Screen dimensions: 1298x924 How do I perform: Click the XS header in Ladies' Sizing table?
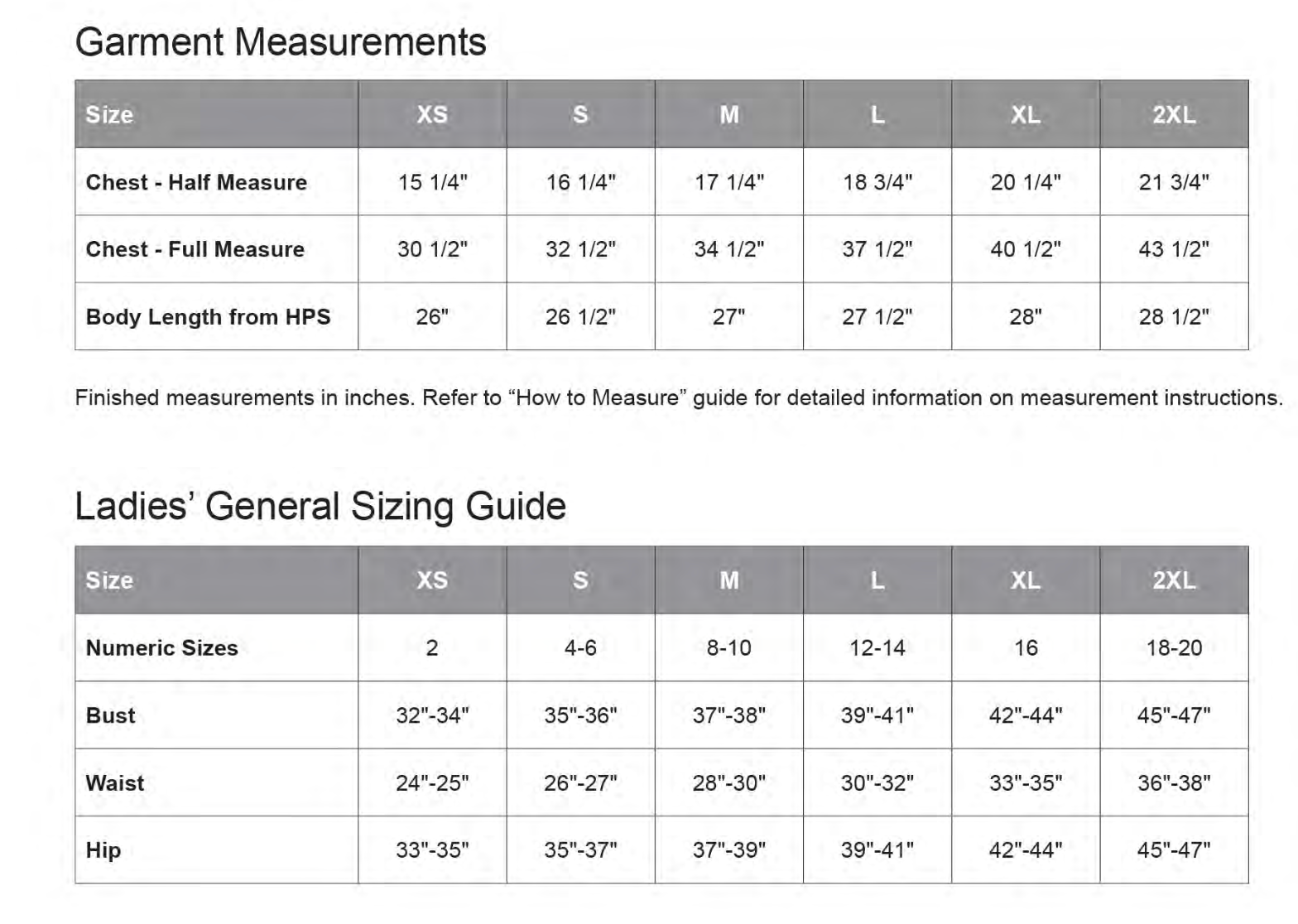pos(432,580)
